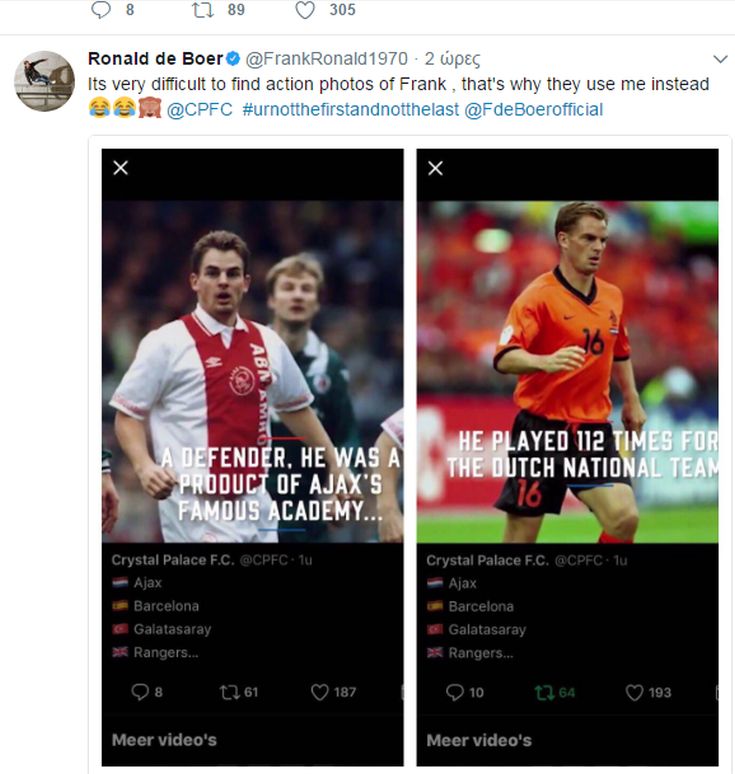Viewport: 735px width, 774px height.
Task: Open the tweet options dropdown chevron
Action: pyautogui.click(x=719, y=59)
